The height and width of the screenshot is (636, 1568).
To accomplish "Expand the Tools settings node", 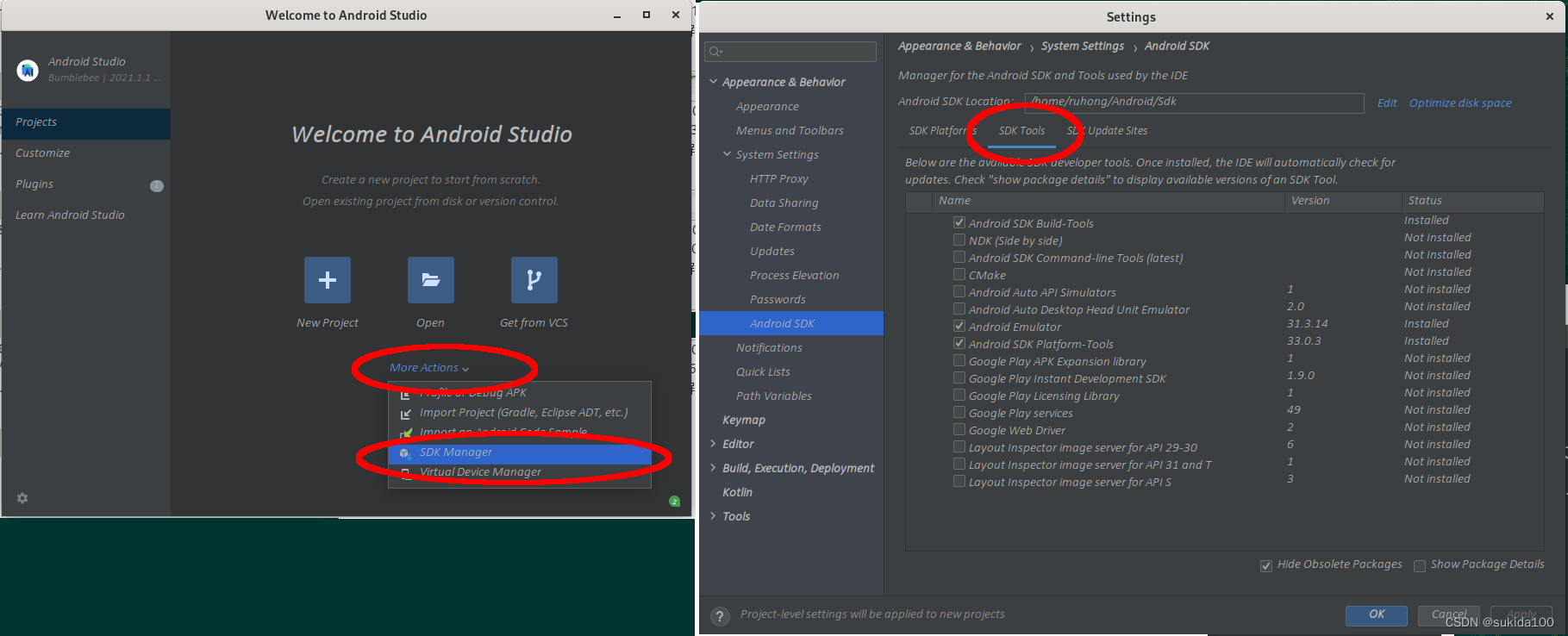I will pyautogui.click(x=714, y=516).
